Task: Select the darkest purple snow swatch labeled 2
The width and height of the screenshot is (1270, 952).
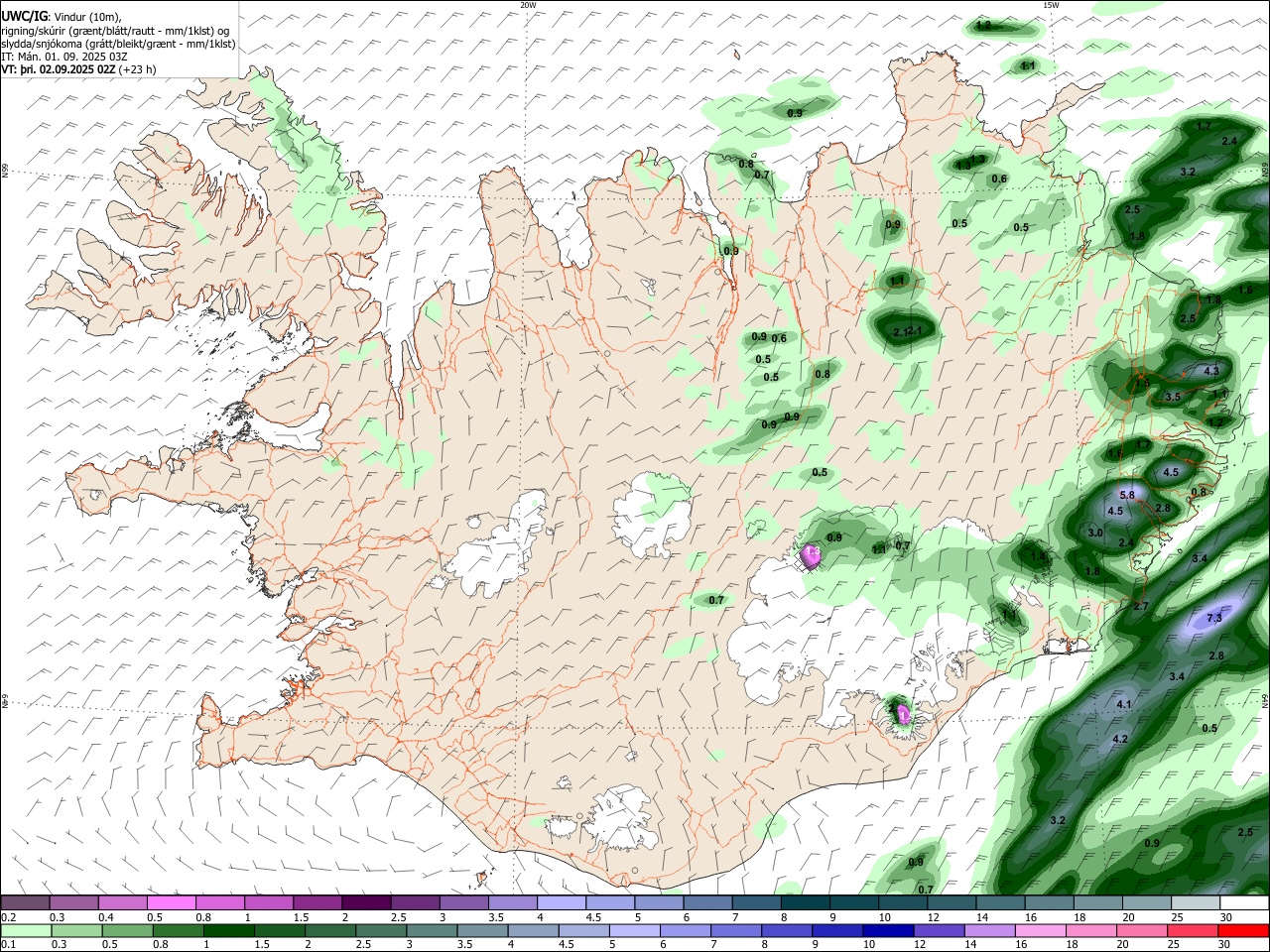Action: [366, 902]
